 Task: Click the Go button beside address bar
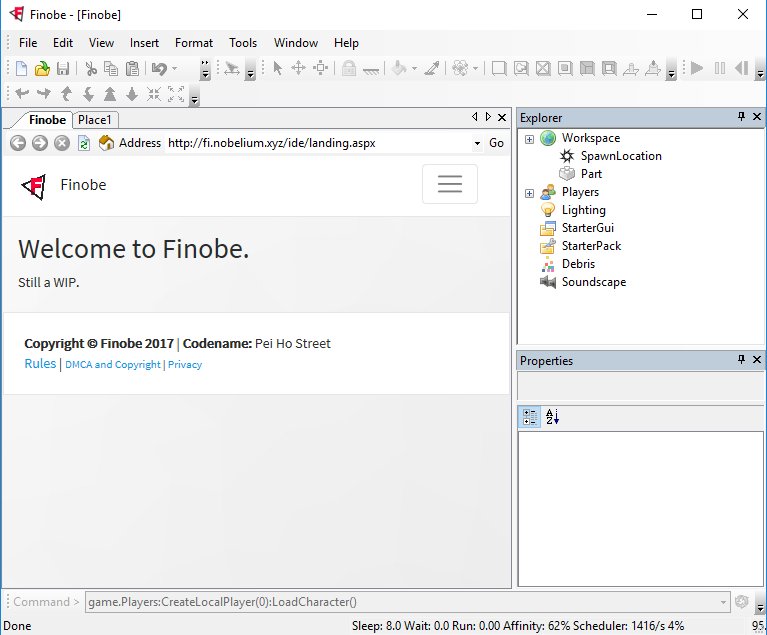pyautogui.click(x=496, y=143)
